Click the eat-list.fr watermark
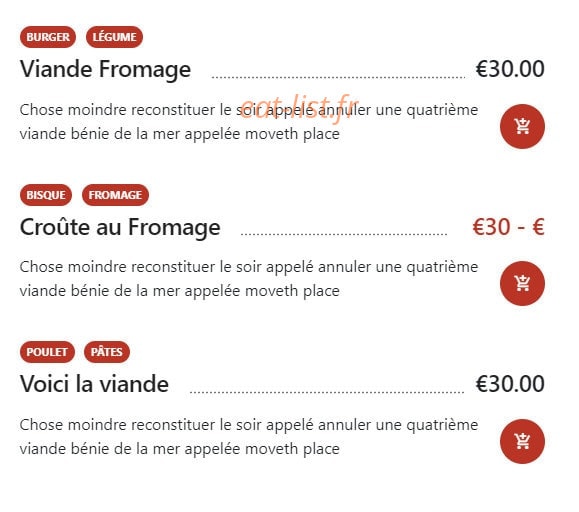The image size is (579, 512). tap(299, 108)
